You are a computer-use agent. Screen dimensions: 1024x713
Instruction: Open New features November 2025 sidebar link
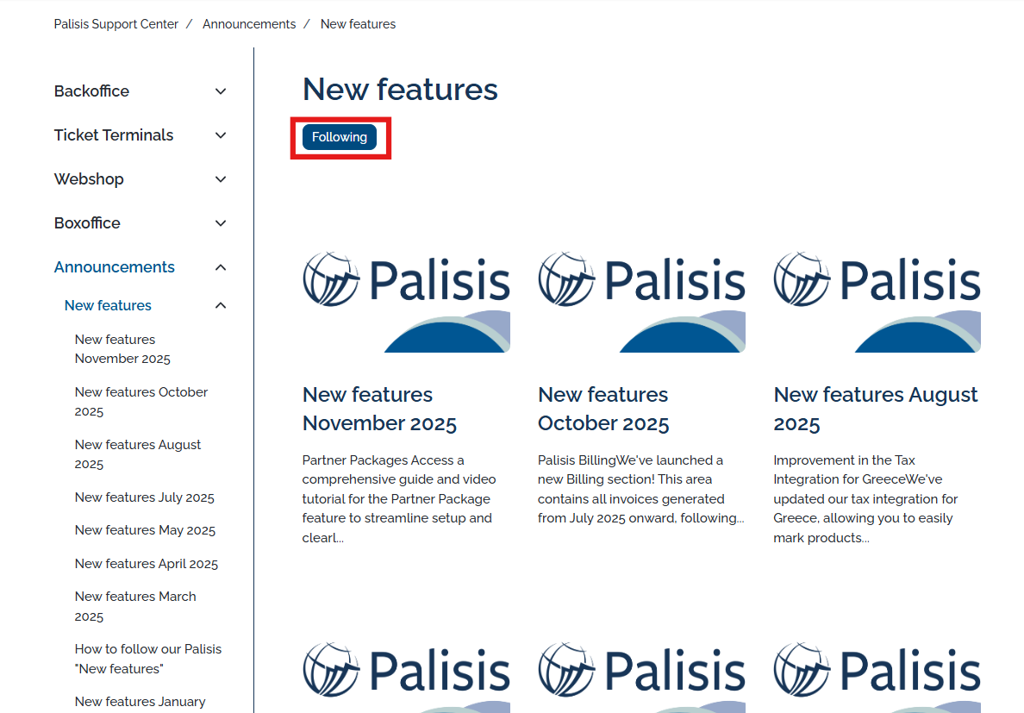pos(122,349)
